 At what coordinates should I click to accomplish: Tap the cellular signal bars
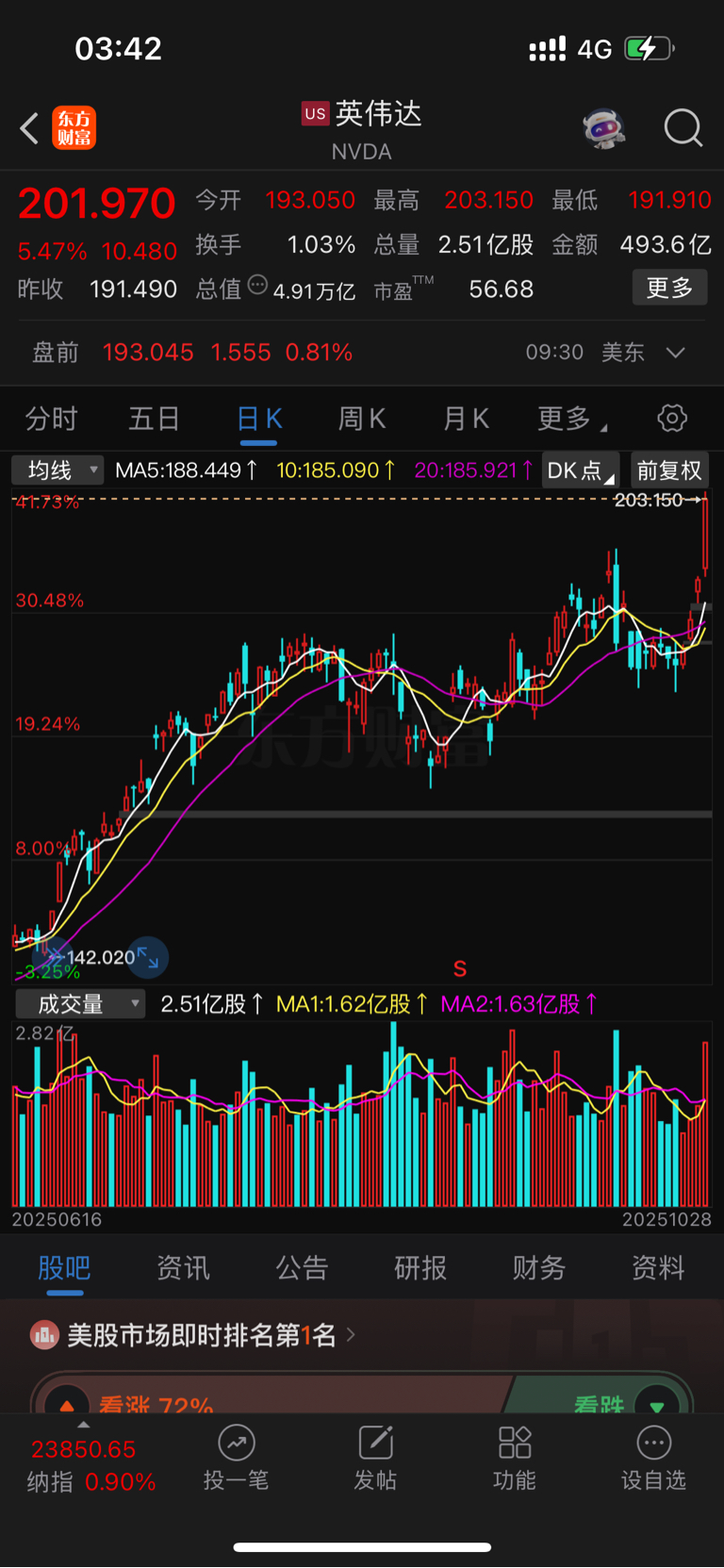point(547,48)
